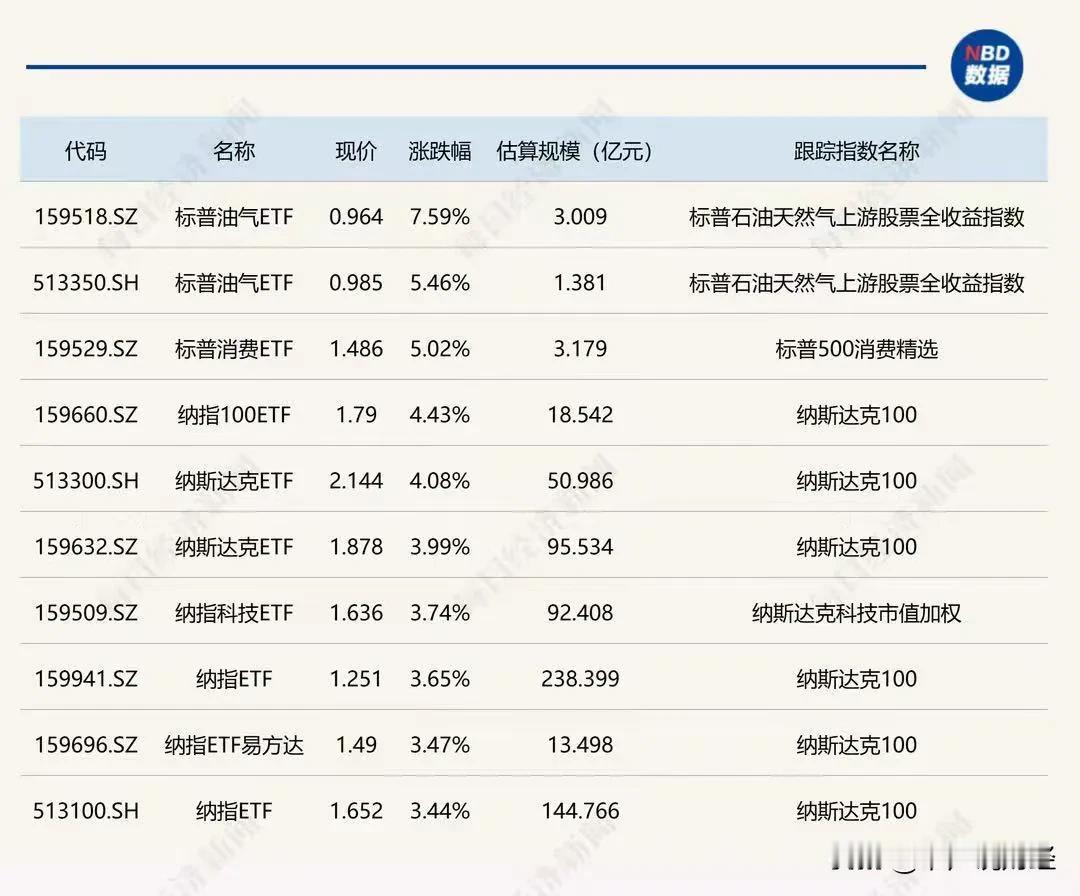Click code 159509.SZ

(x=86, y=613)
